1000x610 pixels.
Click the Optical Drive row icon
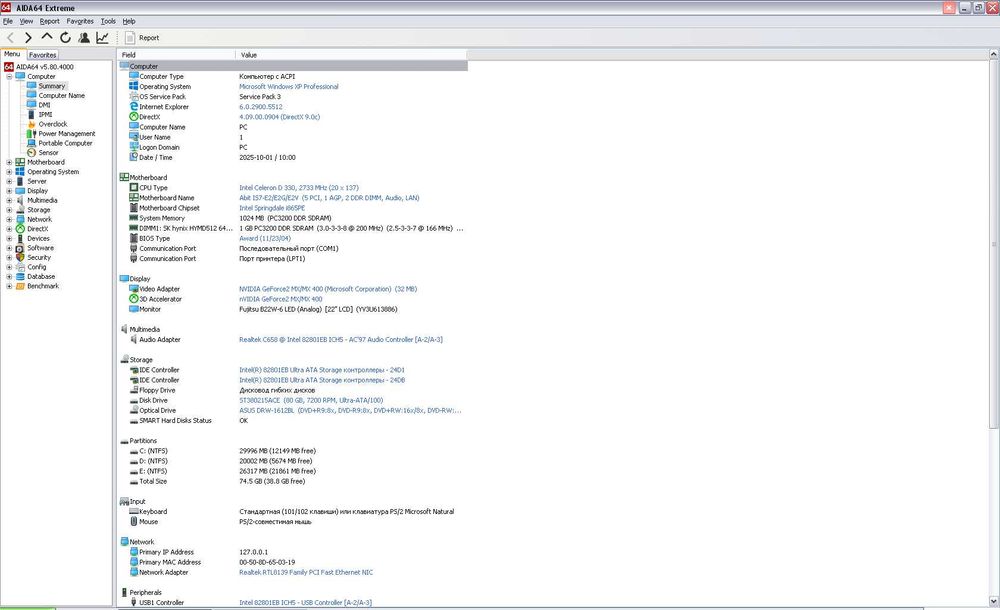[134, 410]
